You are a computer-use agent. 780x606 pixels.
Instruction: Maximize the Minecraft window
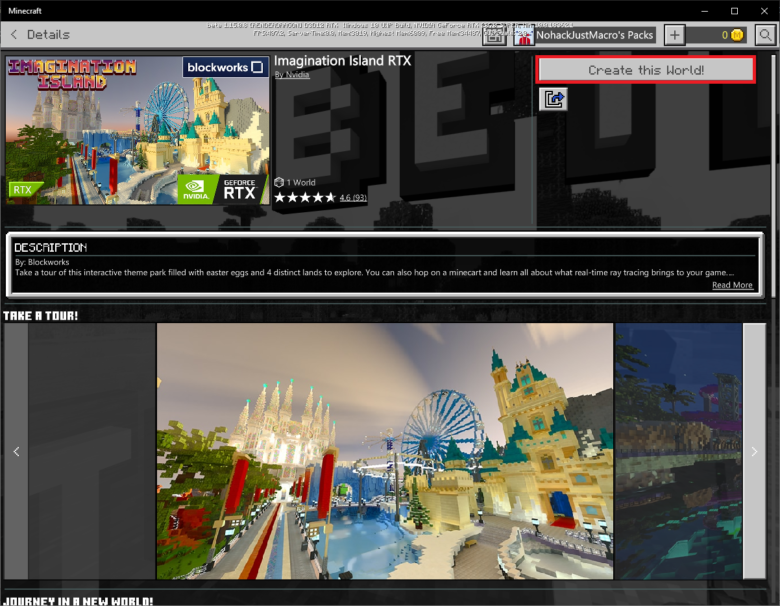coord(734,11)
